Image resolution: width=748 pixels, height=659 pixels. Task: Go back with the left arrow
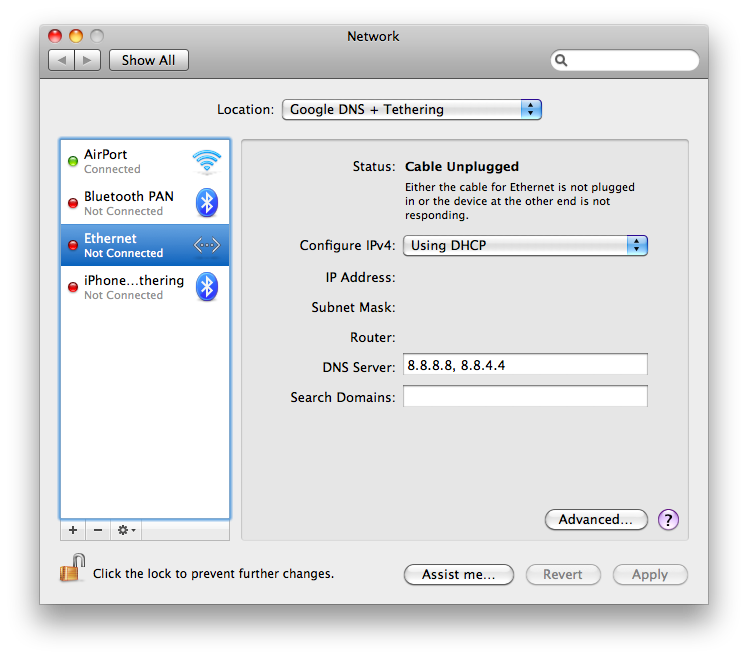pyautogui.click(x=61, y=60)
